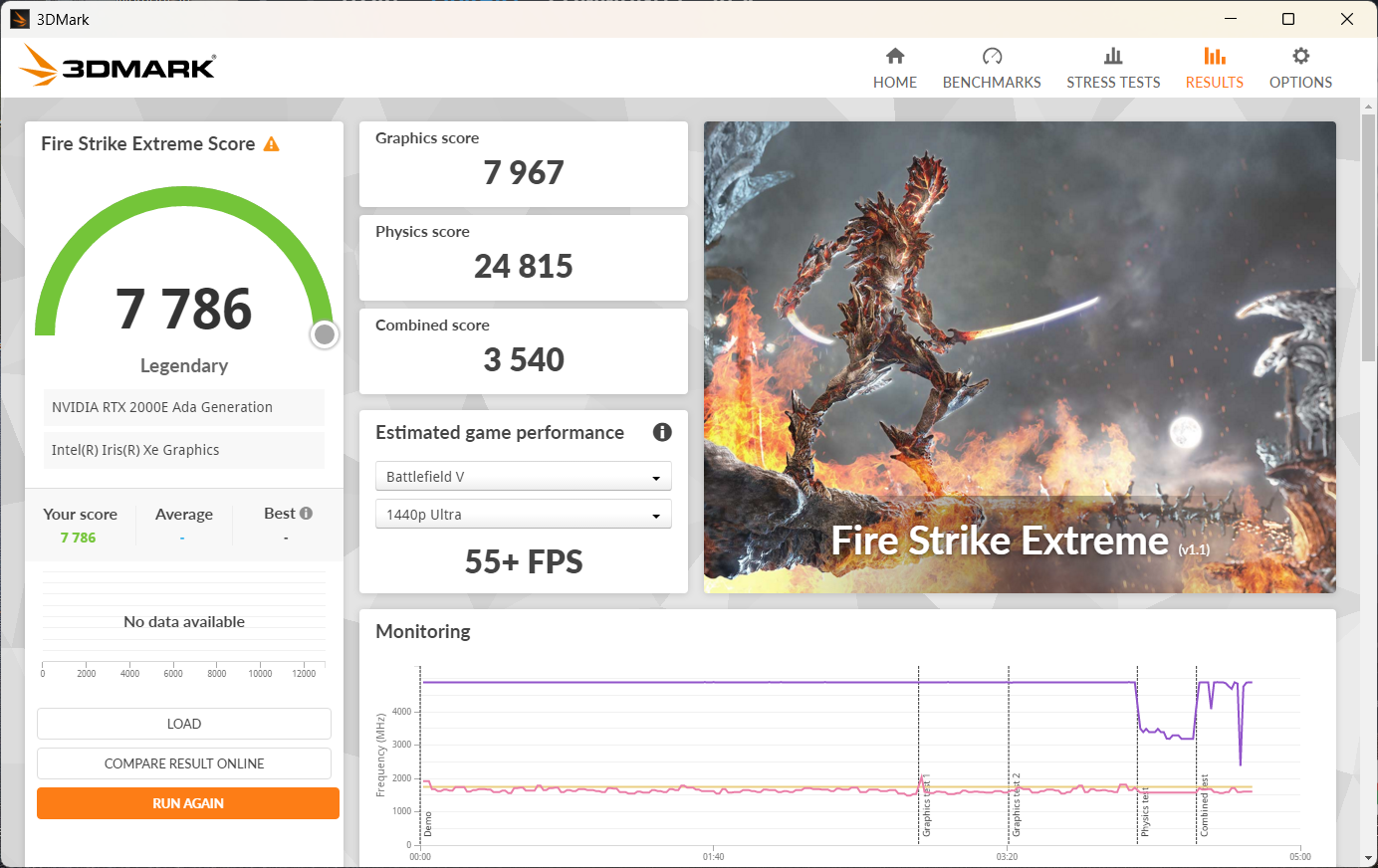Image resolution: width=1378 pixels, height=868 pixels.
Task: Click the 3DMark app icon in title bar
Action: tap(19, 19)
